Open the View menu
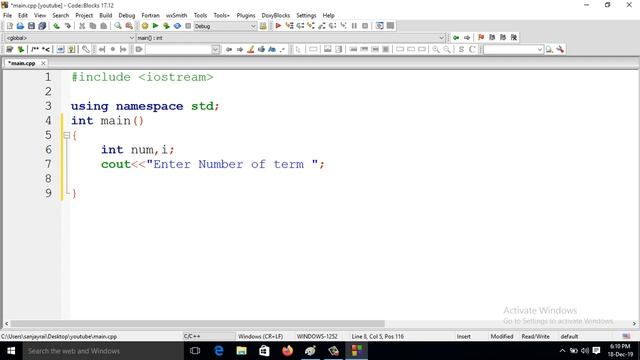The image size is (640, 360). pos(40,15)
